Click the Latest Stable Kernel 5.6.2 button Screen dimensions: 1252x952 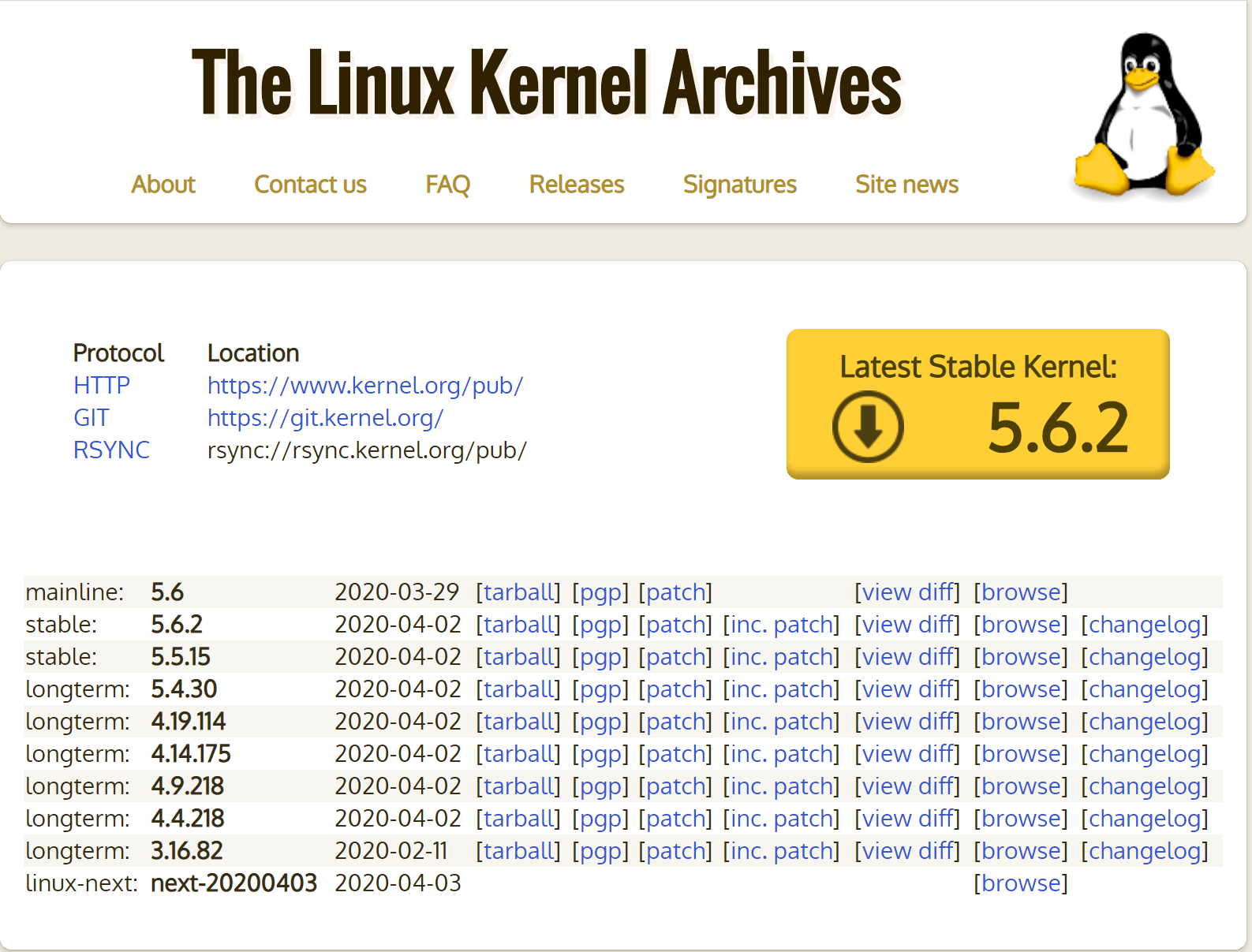coord(978,404)
